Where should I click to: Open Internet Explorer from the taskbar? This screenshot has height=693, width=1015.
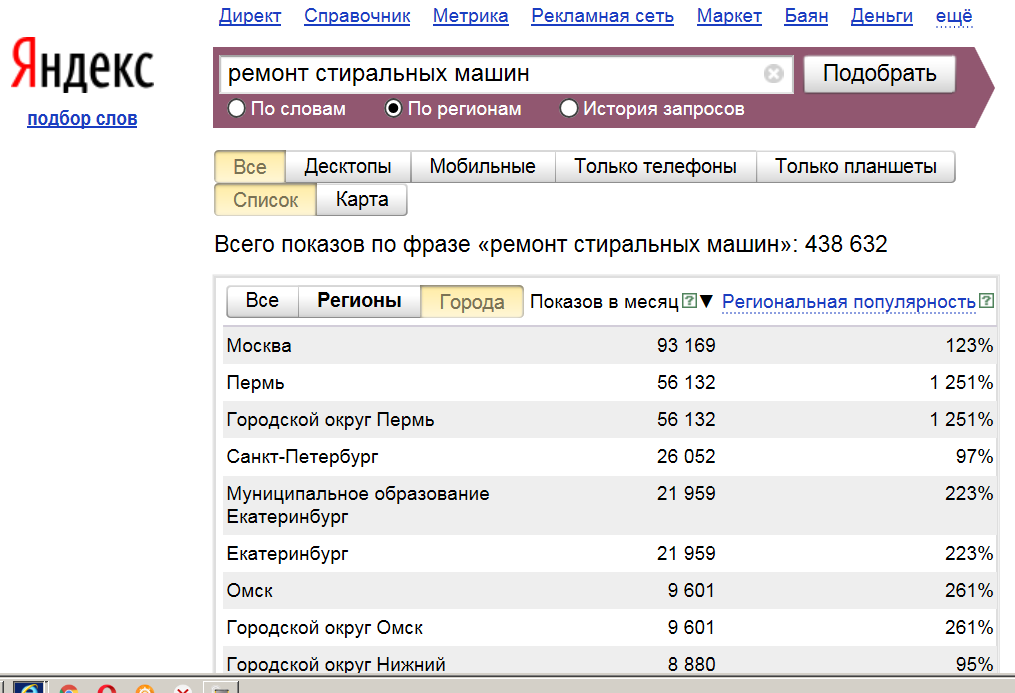(x=27, y=689)
